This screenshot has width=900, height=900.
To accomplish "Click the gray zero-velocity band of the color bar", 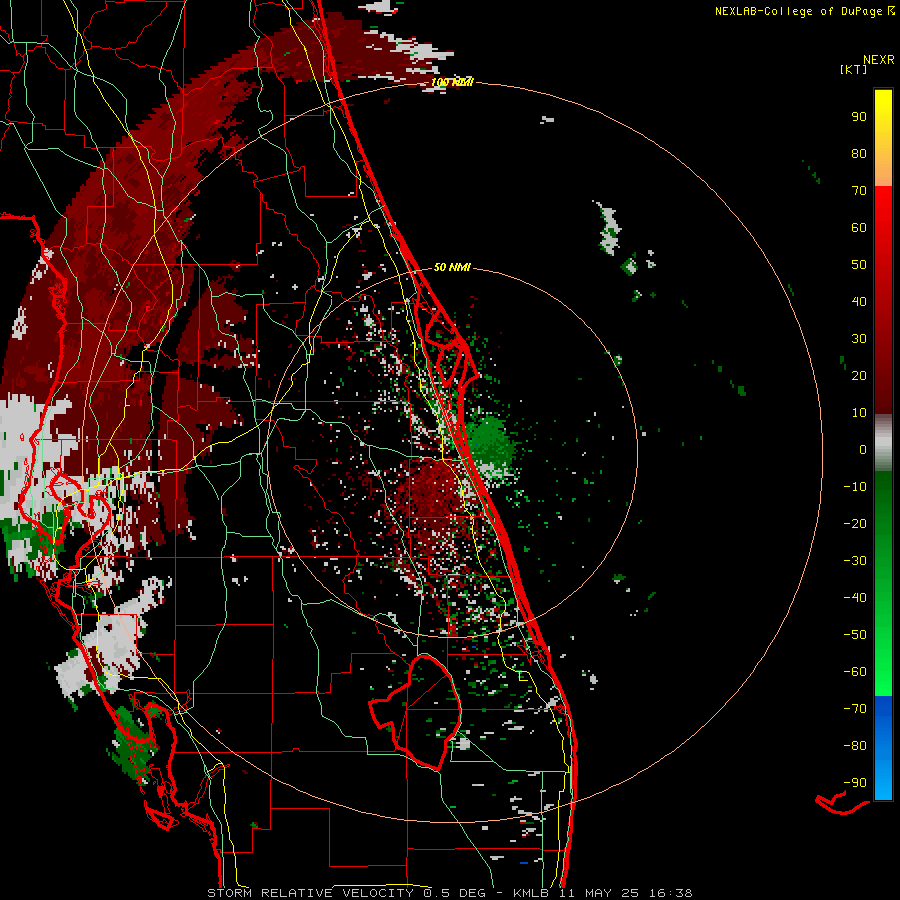I will pyautogui.click(x=883, y=443).
